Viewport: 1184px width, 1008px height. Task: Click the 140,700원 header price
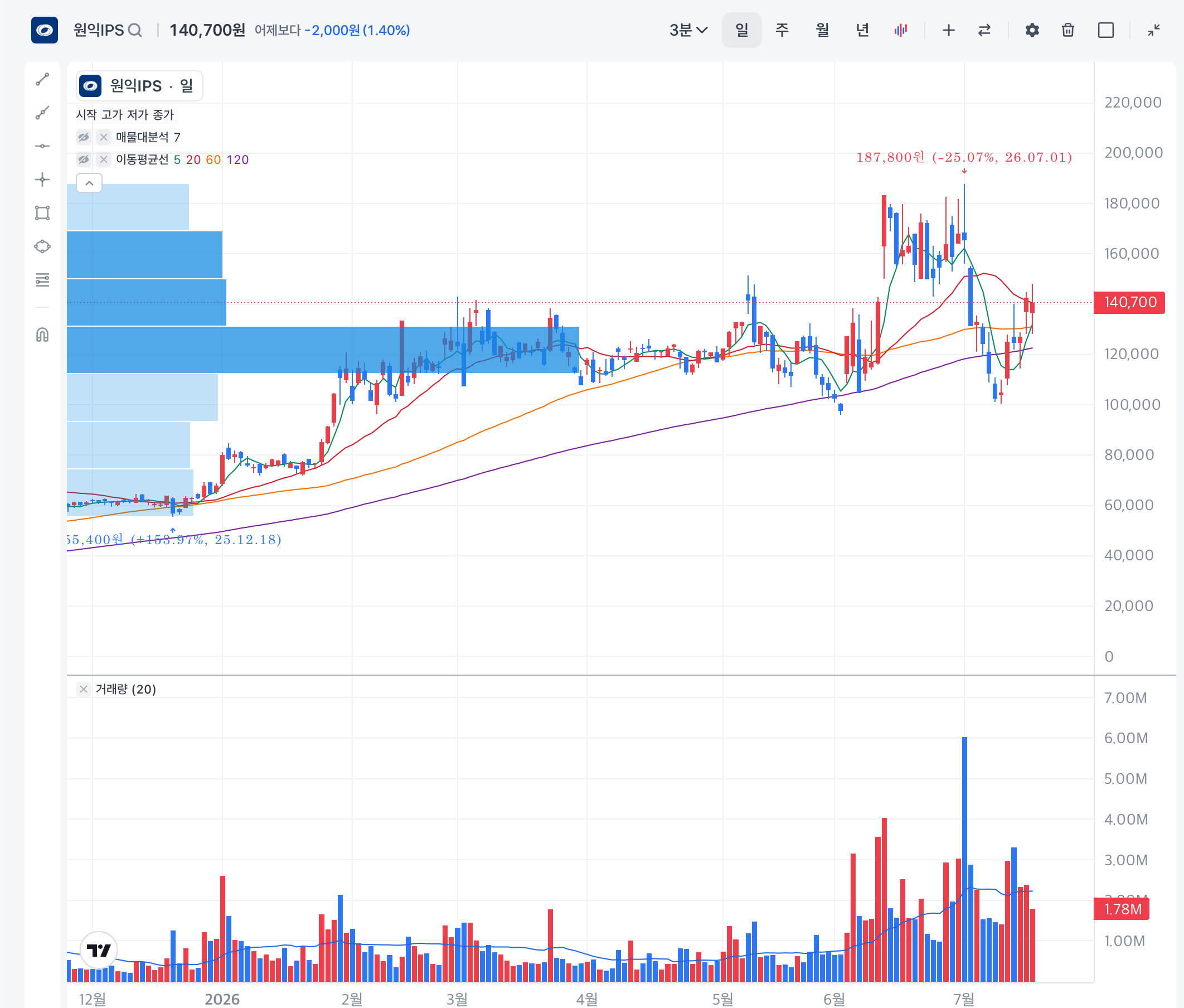(x=207, y=30)
